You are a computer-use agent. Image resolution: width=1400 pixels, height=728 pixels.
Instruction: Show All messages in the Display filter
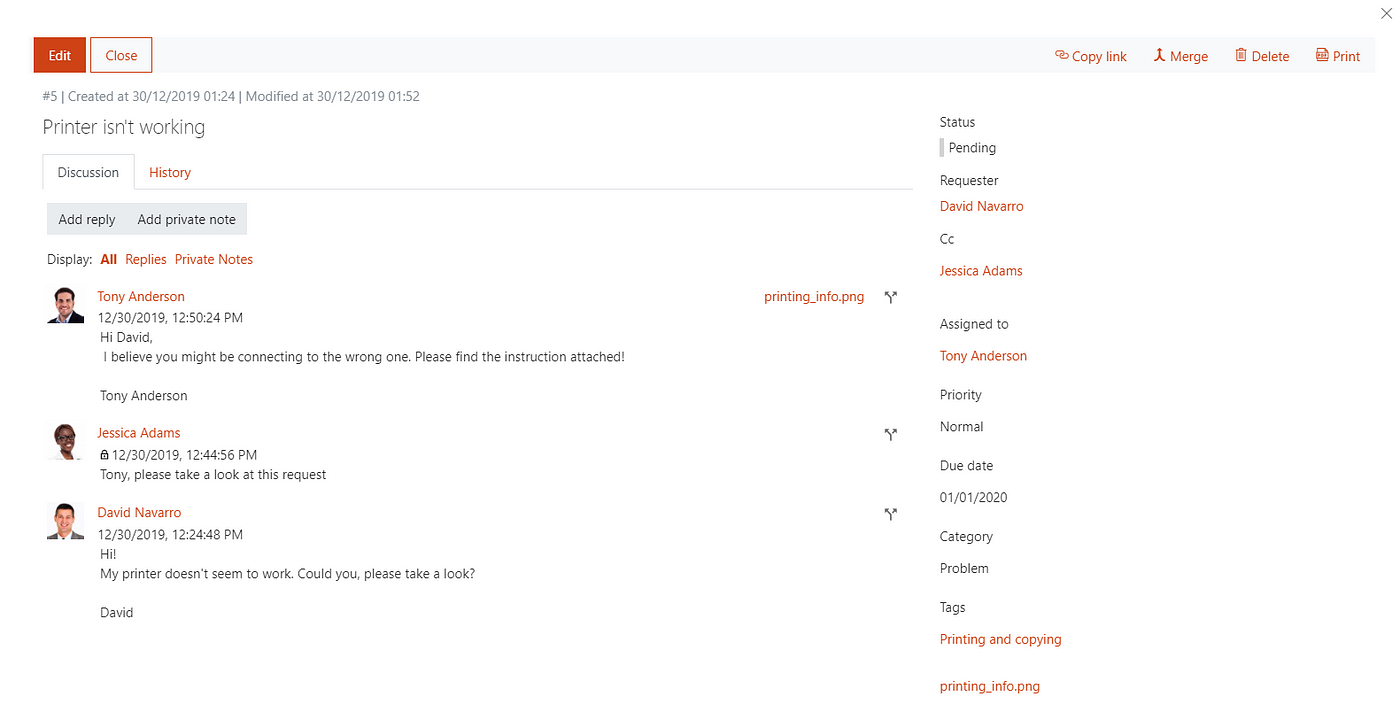(x=109, y=259)
